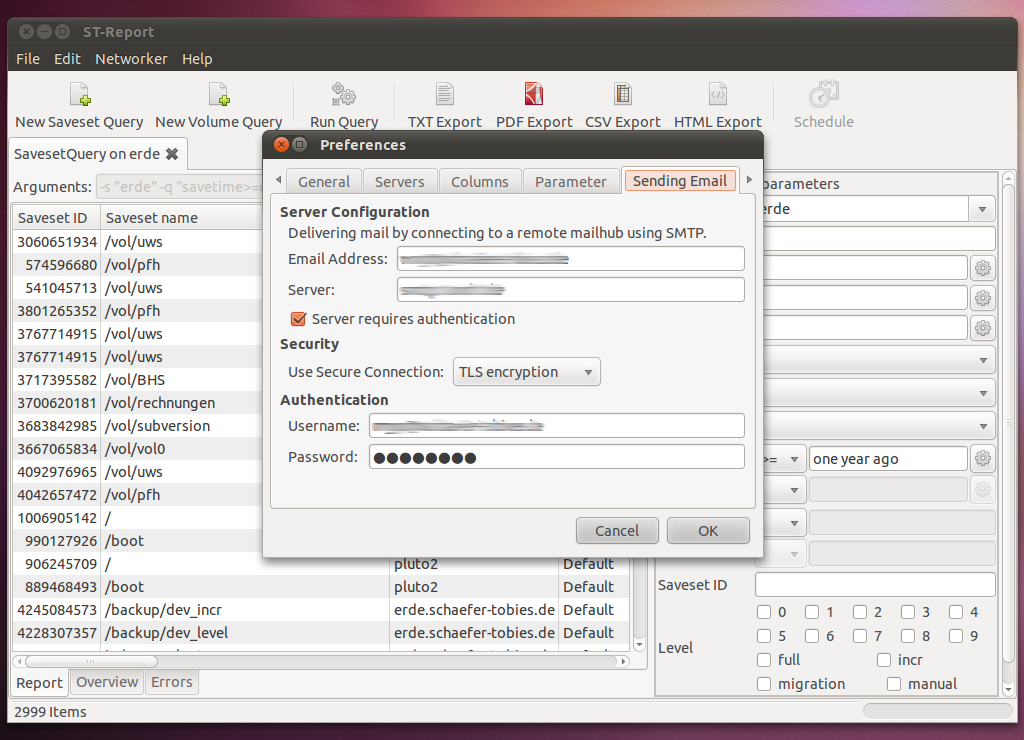This screenshot has width=1024, height=740.
Task: Click the progress bar in status bar
Action: (937, 711)
